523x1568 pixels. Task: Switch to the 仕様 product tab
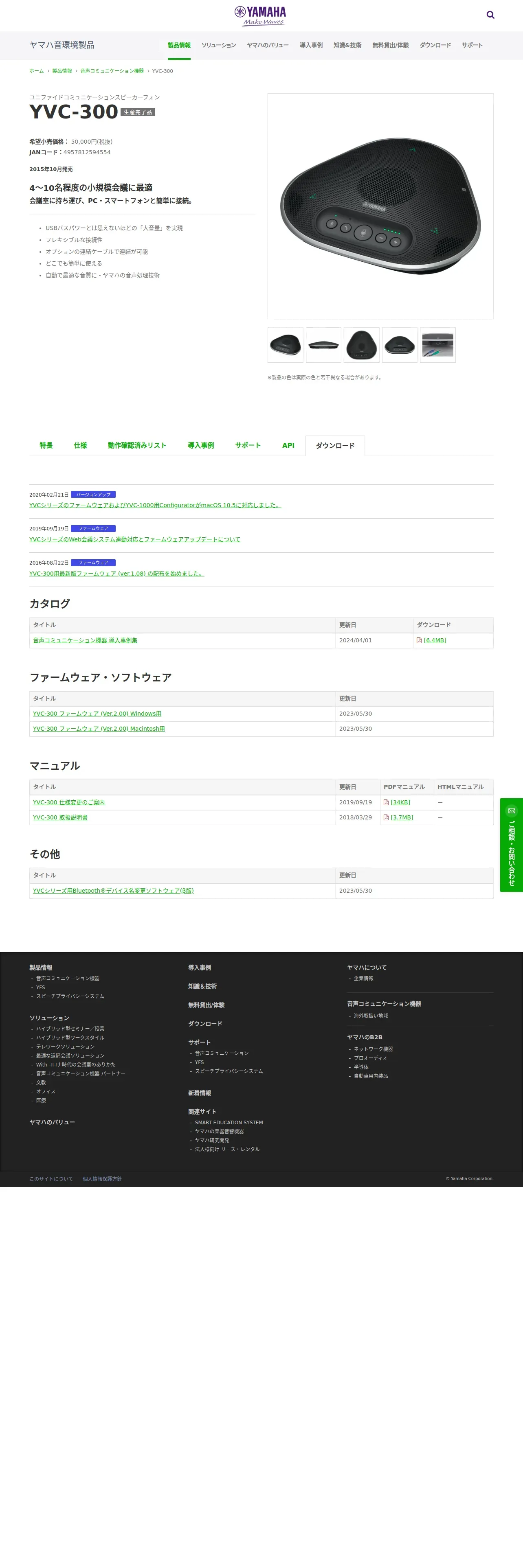coord(80,446)
